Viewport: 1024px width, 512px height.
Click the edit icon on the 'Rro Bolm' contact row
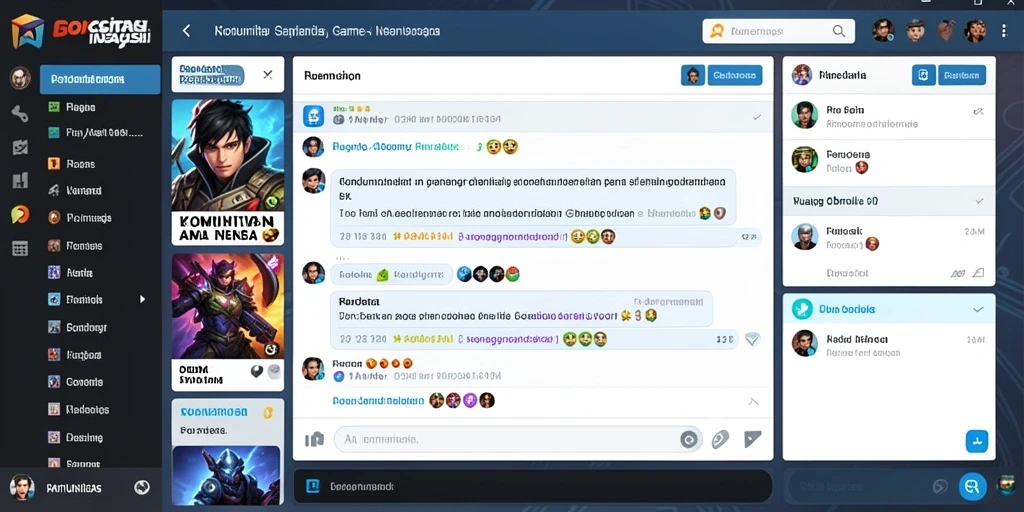978,112
